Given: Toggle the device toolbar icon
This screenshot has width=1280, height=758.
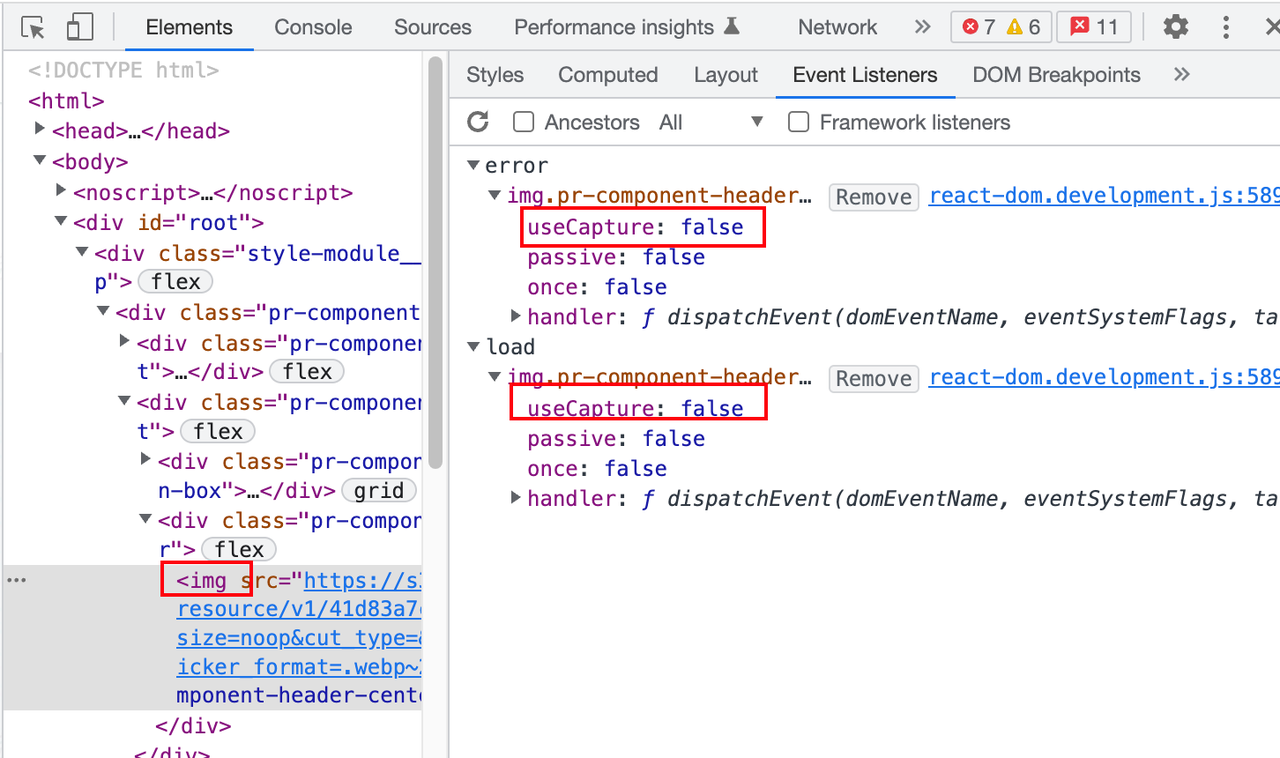Looking at the screenshot, I should click(79, 27).
